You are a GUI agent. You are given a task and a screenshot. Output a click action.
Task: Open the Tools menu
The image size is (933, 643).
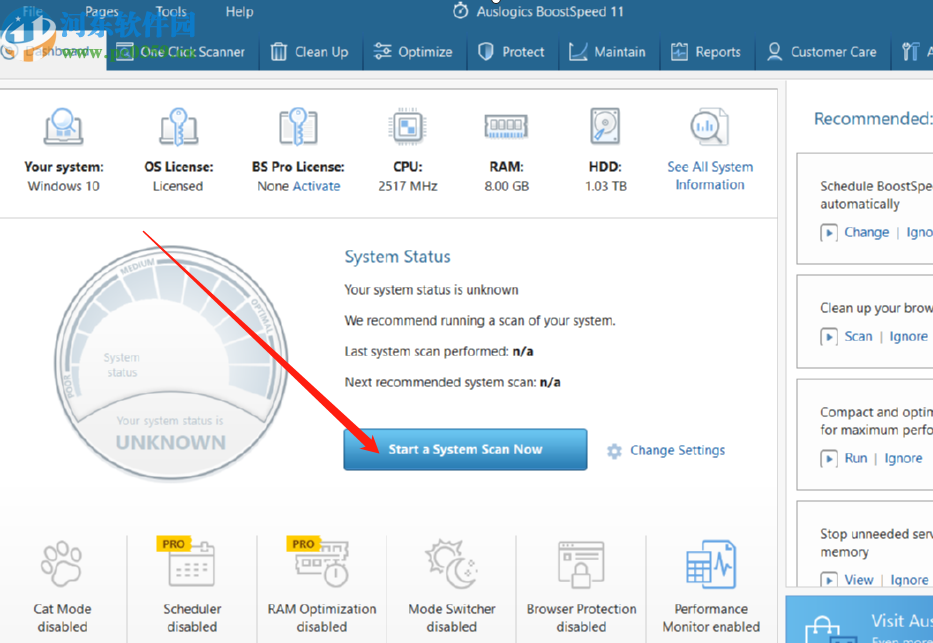(171, 11)
